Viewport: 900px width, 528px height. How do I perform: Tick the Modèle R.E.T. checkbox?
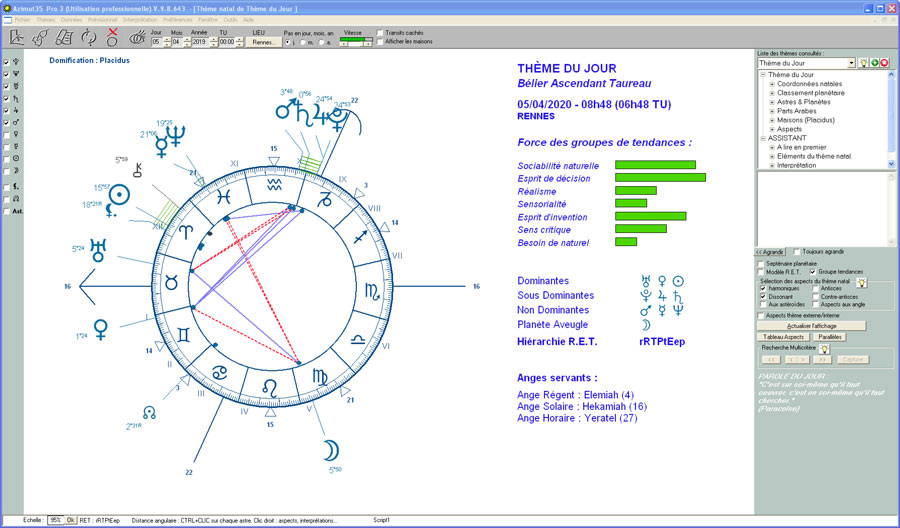coord(761,272)
